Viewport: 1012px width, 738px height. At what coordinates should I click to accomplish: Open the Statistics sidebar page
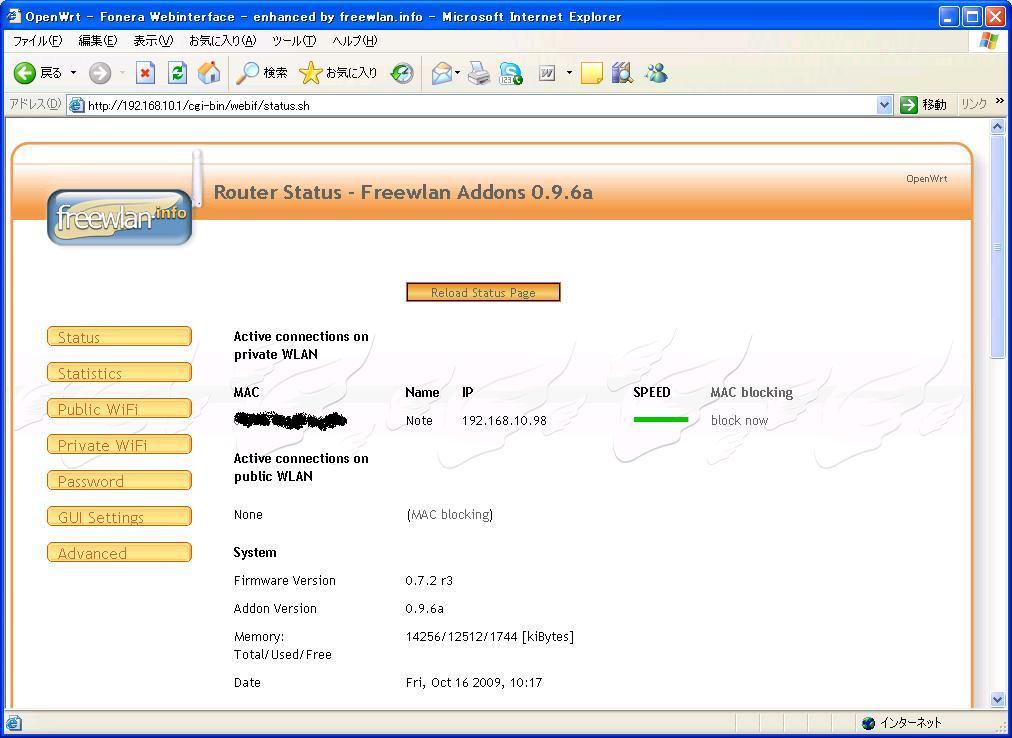point(119,373)
